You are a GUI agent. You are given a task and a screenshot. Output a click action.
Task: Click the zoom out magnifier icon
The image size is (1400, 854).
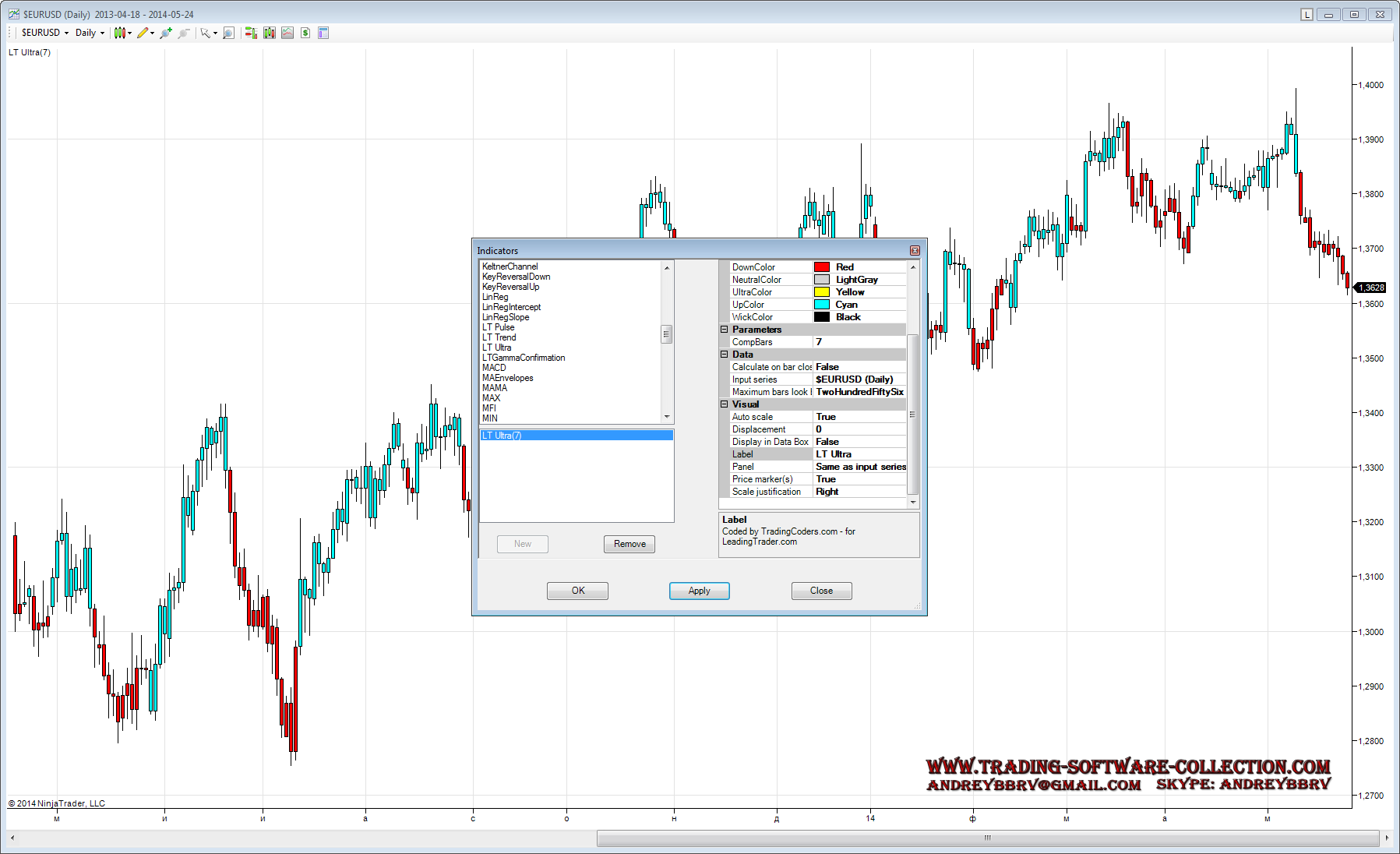184,33
